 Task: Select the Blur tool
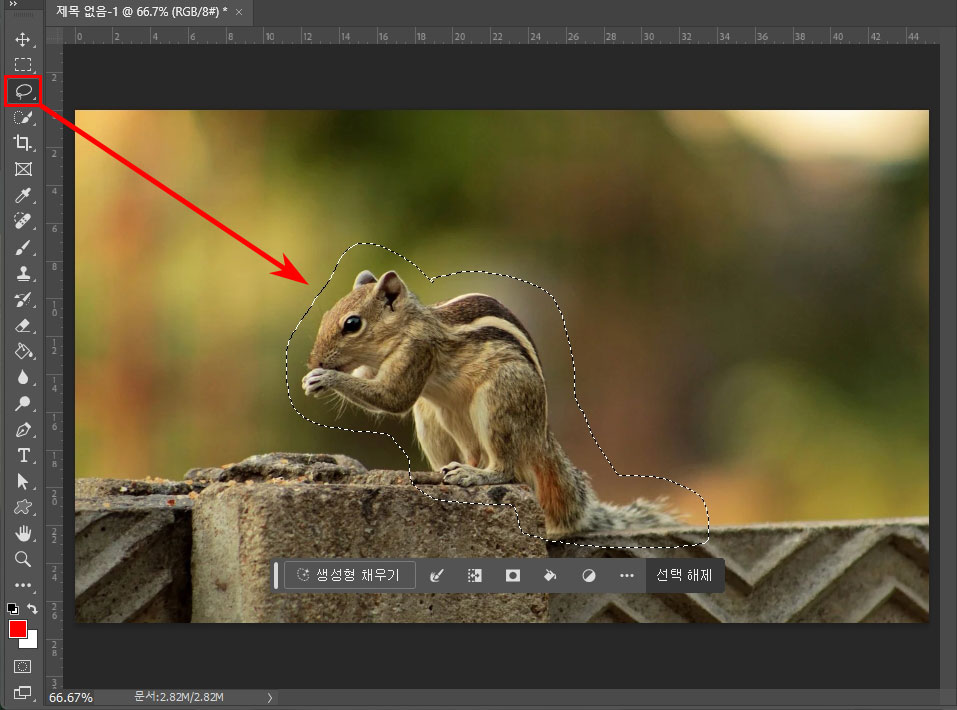pos(23,377)
